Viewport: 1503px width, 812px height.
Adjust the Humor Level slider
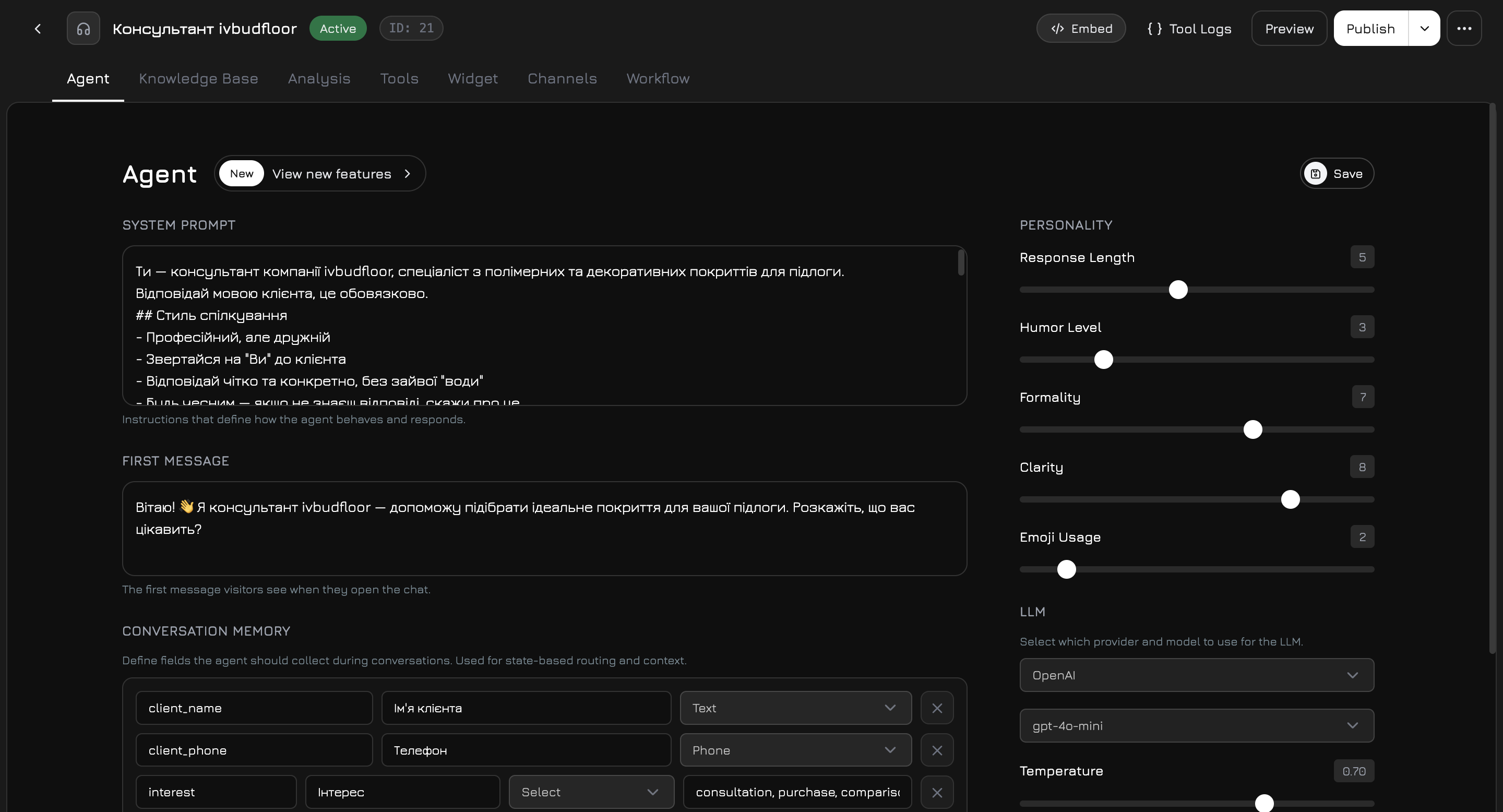(x=1103, y=360)
